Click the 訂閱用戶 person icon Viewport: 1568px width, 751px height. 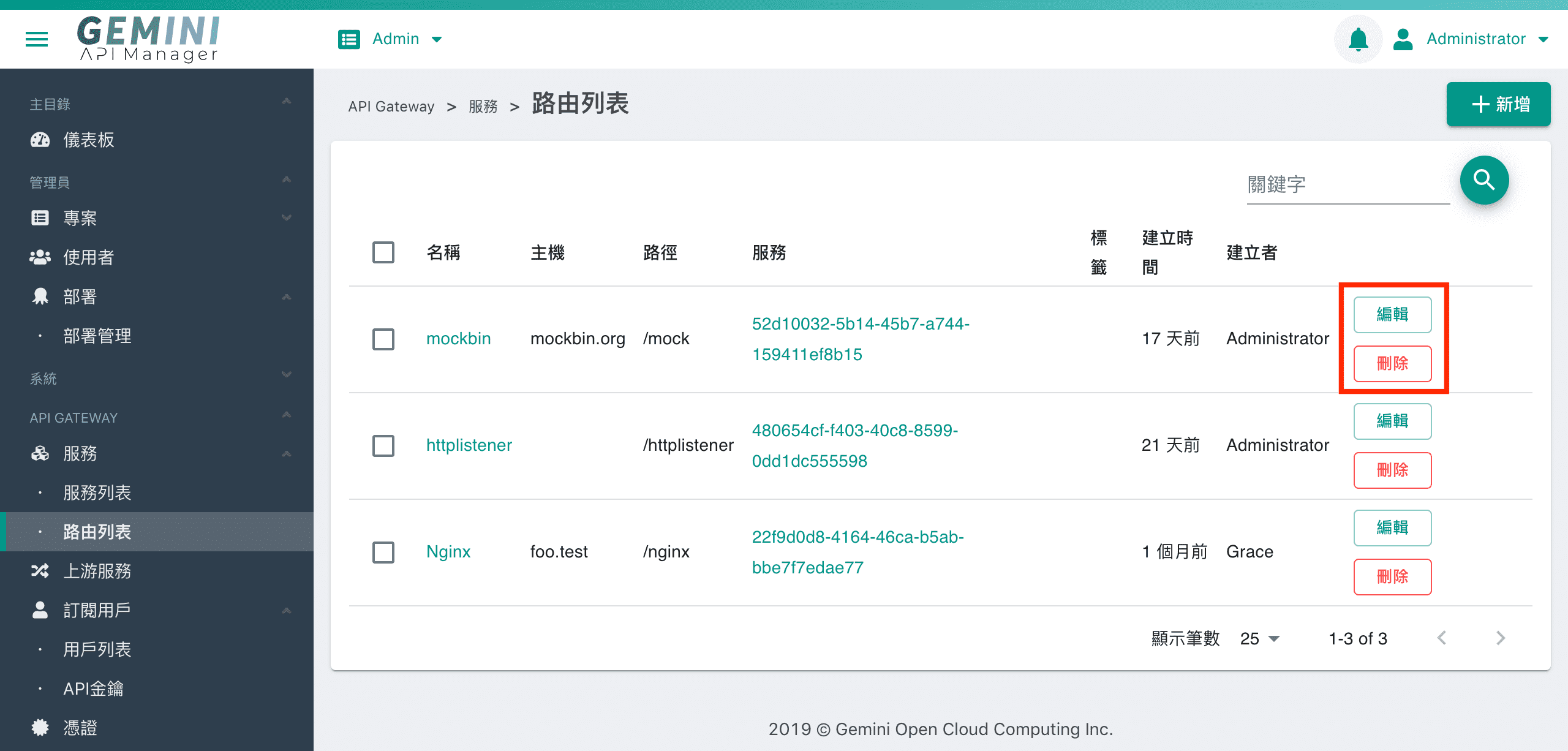tap(40, 610)
